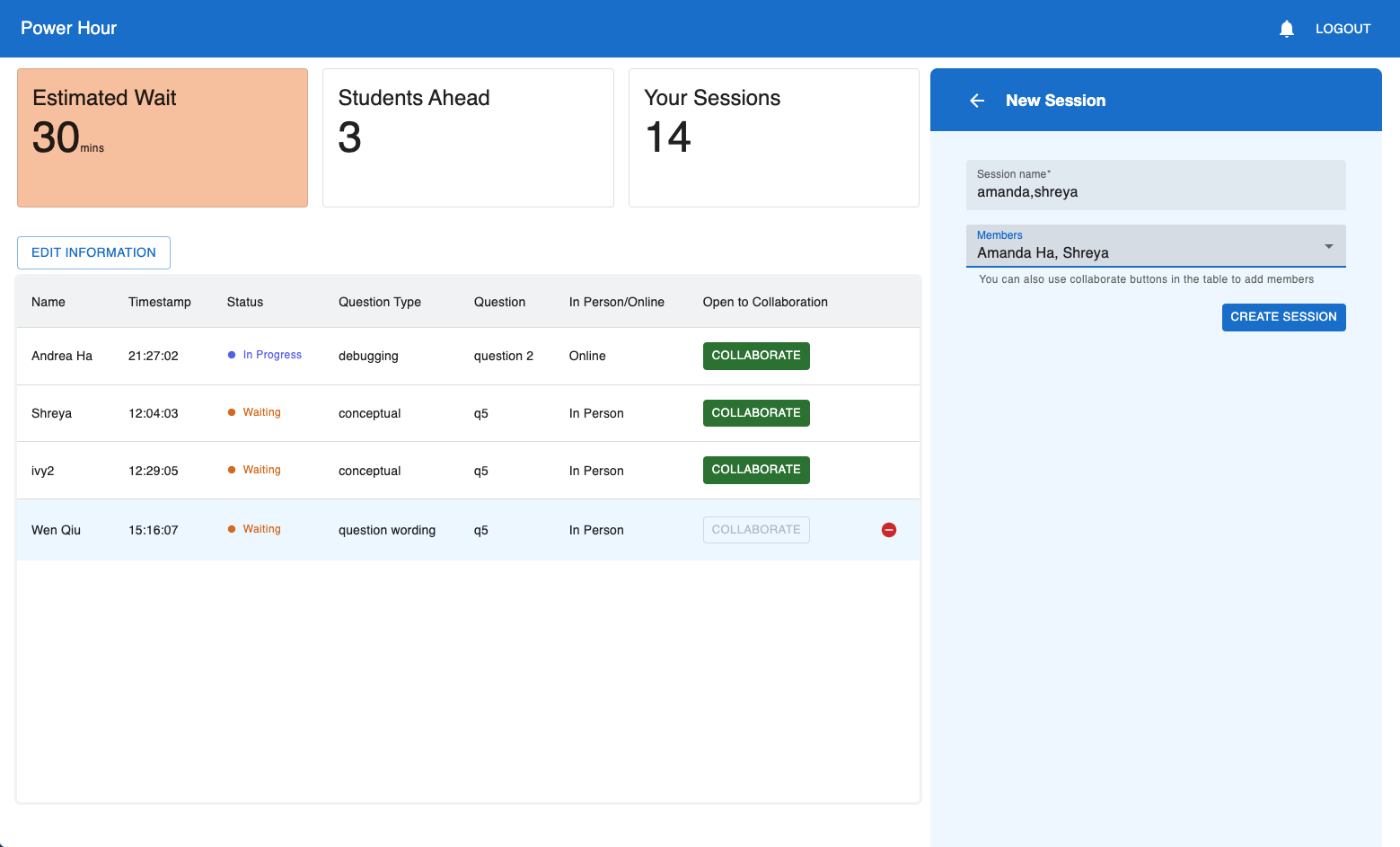Click the EDIT INFORMATION button
Image resolution: width=1400 pixels, height=847 pixels.
[93, 252]
